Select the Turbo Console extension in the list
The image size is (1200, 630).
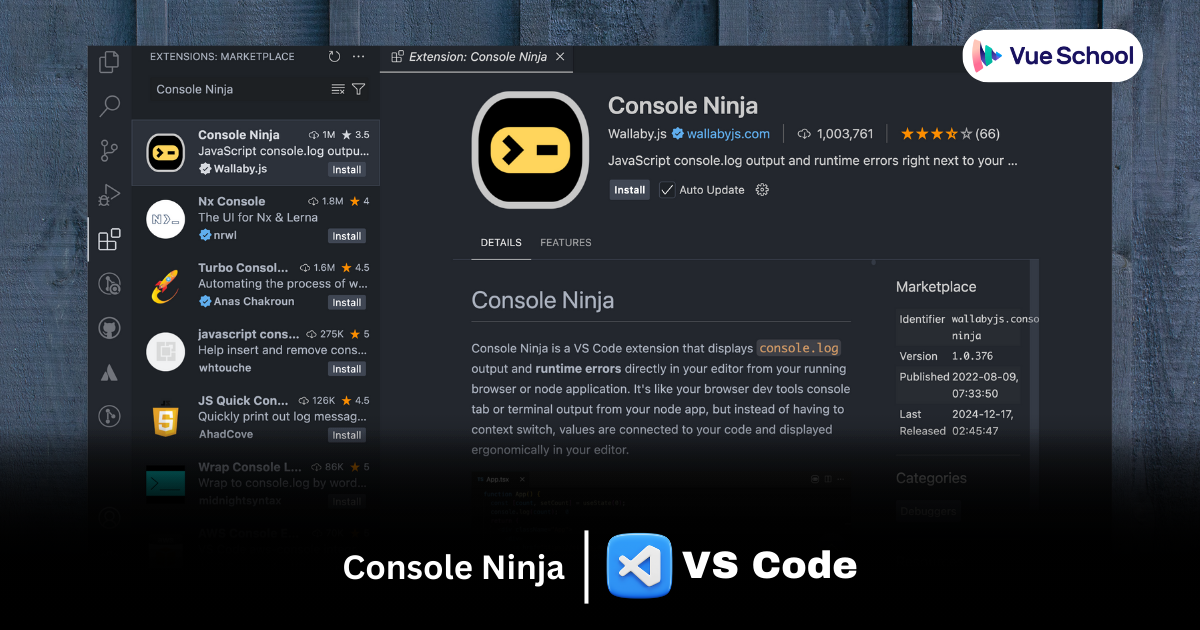point(255,285)
